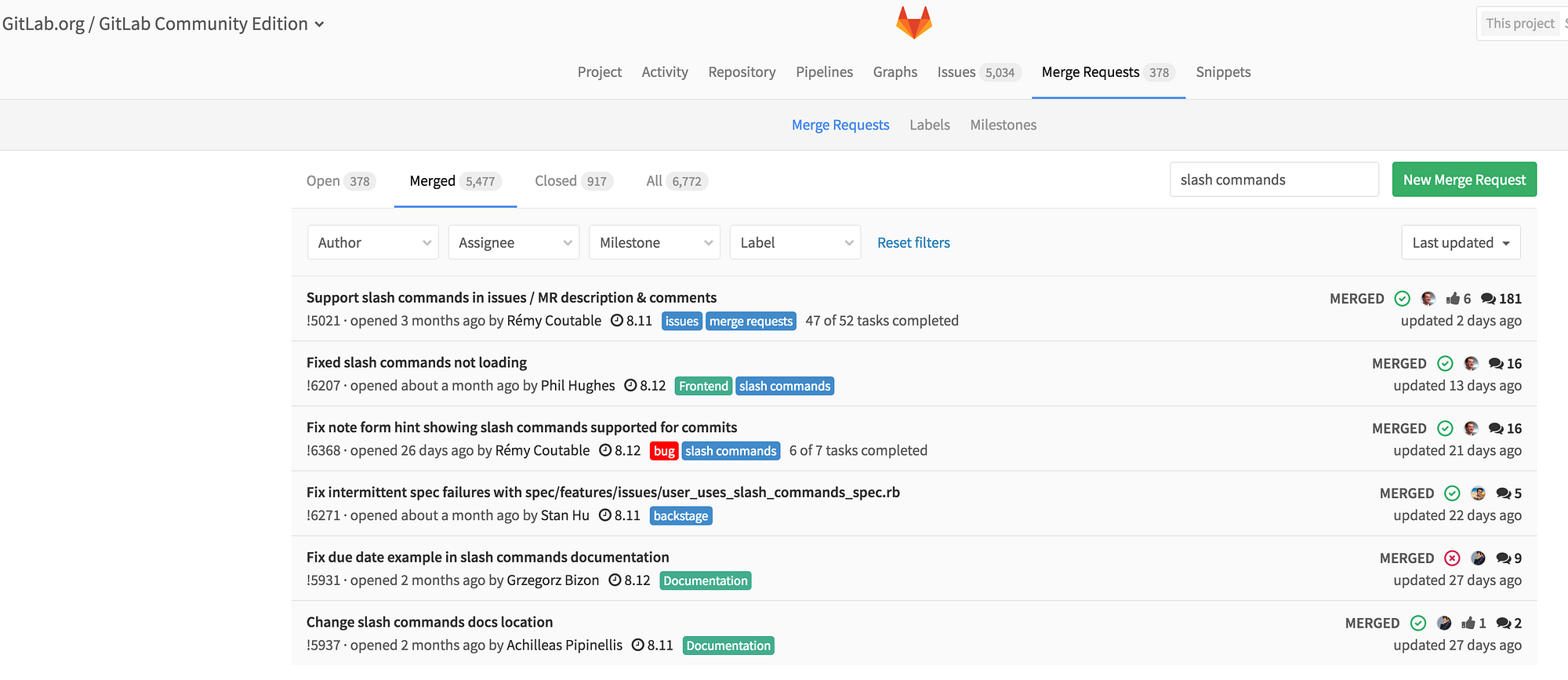Click assignee avatar on merge request !6271
1568x680 pixels.
pos(1479,493)
